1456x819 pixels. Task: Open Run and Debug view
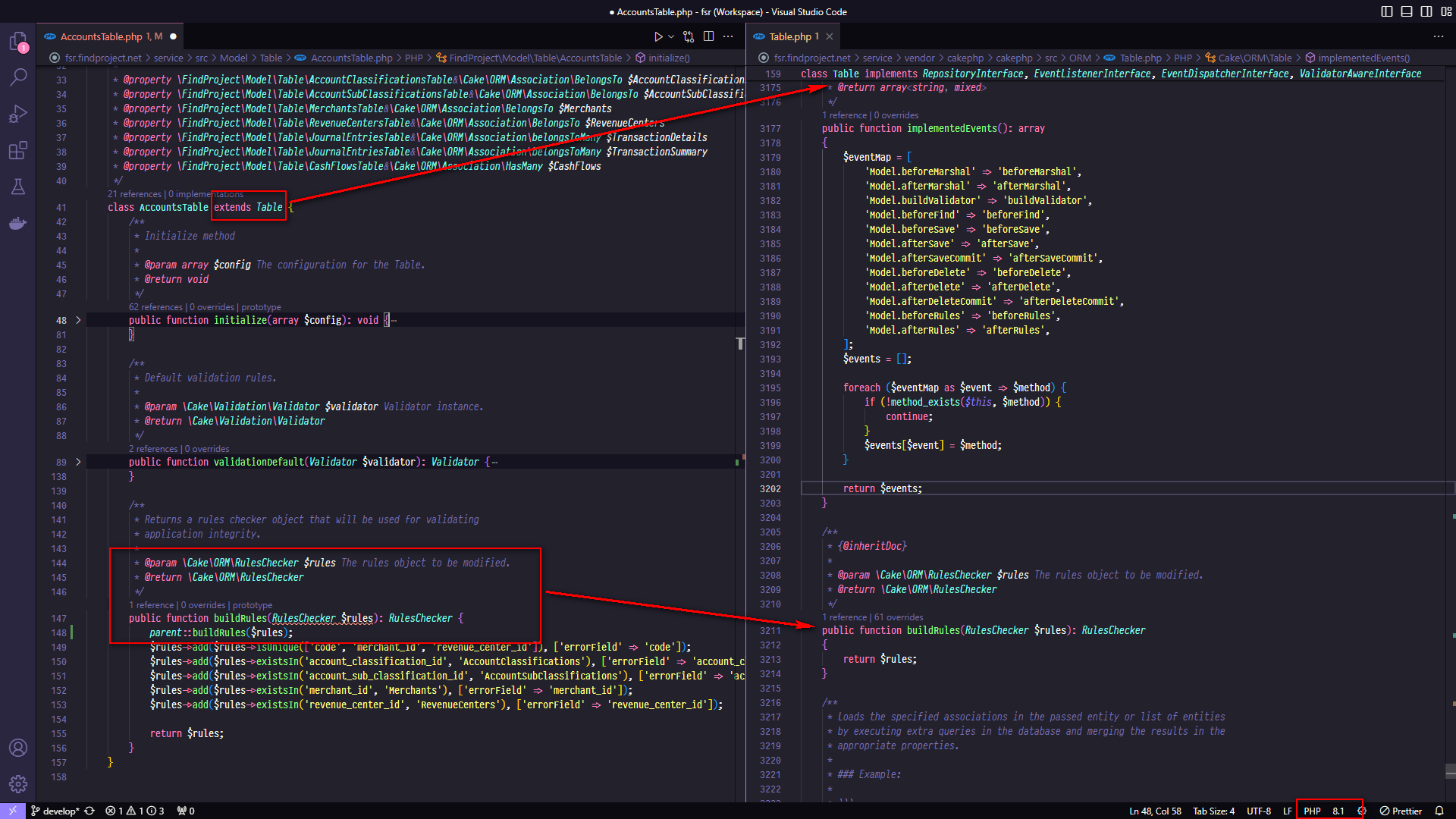[x=18, y=114]
